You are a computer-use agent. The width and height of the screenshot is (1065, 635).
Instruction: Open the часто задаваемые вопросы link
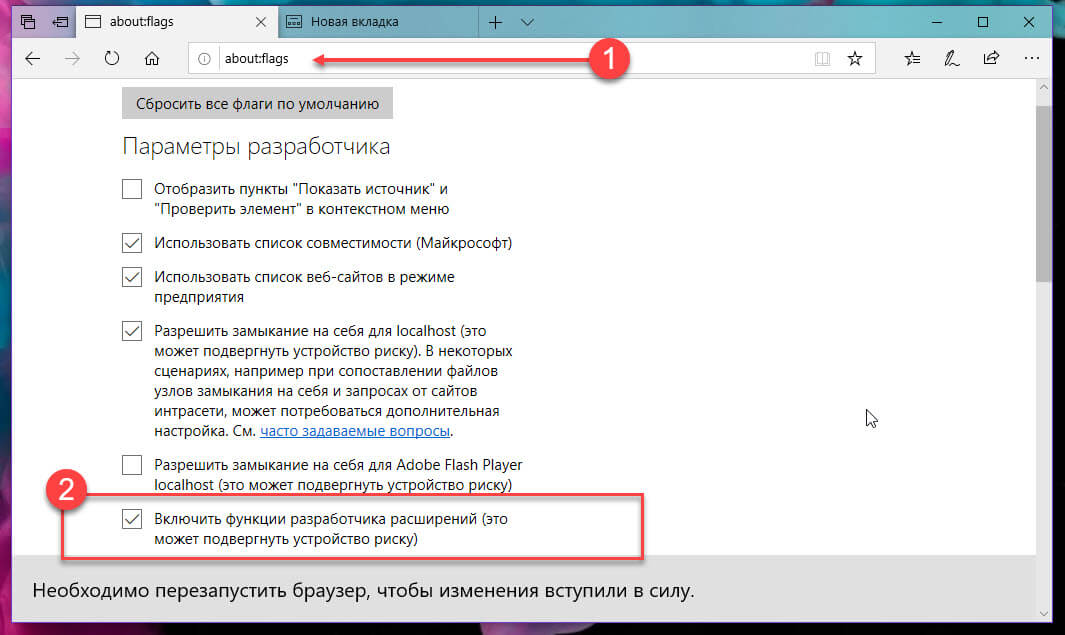pyautogui.click(x=355, y=430)
